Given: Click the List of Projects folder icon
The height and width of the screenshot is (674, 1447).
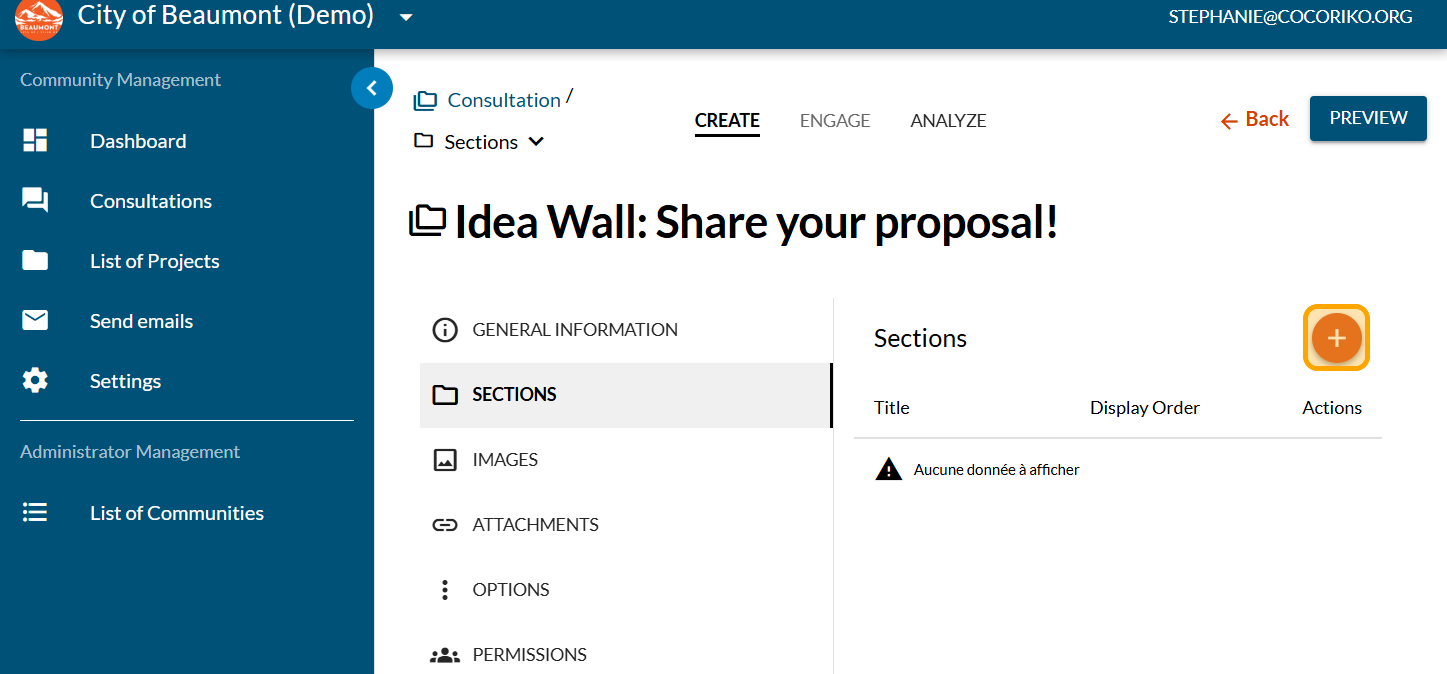Looking at the screenshot, I should pyautogui.click(x=35, y=261).
